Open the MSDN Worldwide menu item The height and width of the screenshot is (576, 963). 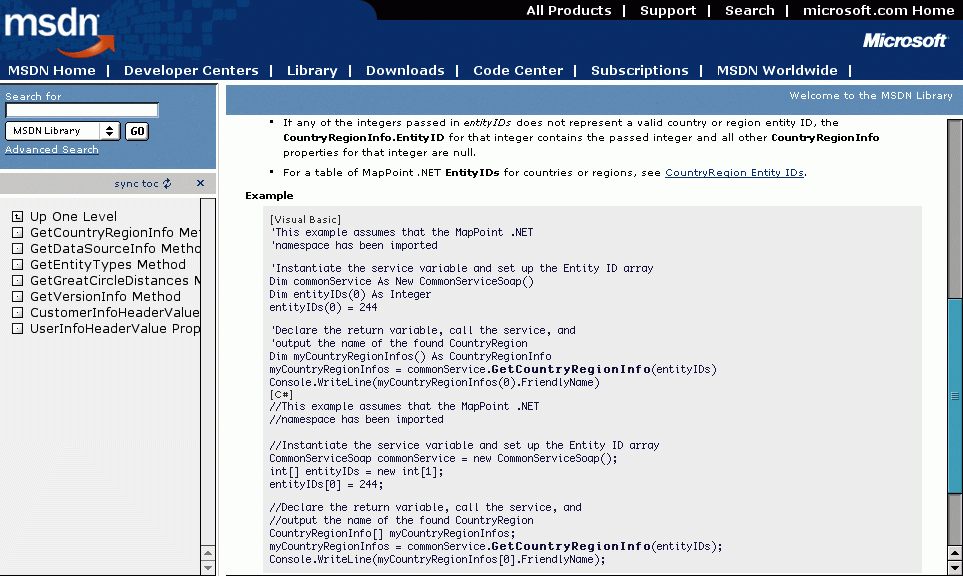(777, 71)
